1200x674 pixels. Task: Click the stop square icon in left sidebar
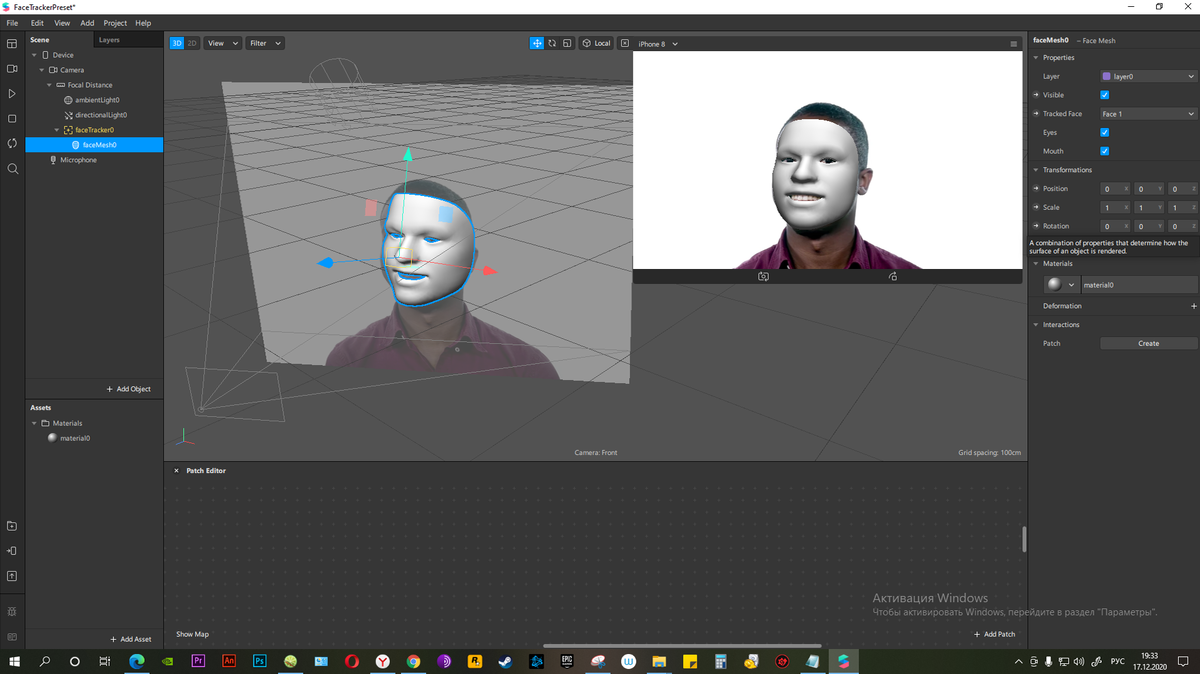click(x=12, y=119)
